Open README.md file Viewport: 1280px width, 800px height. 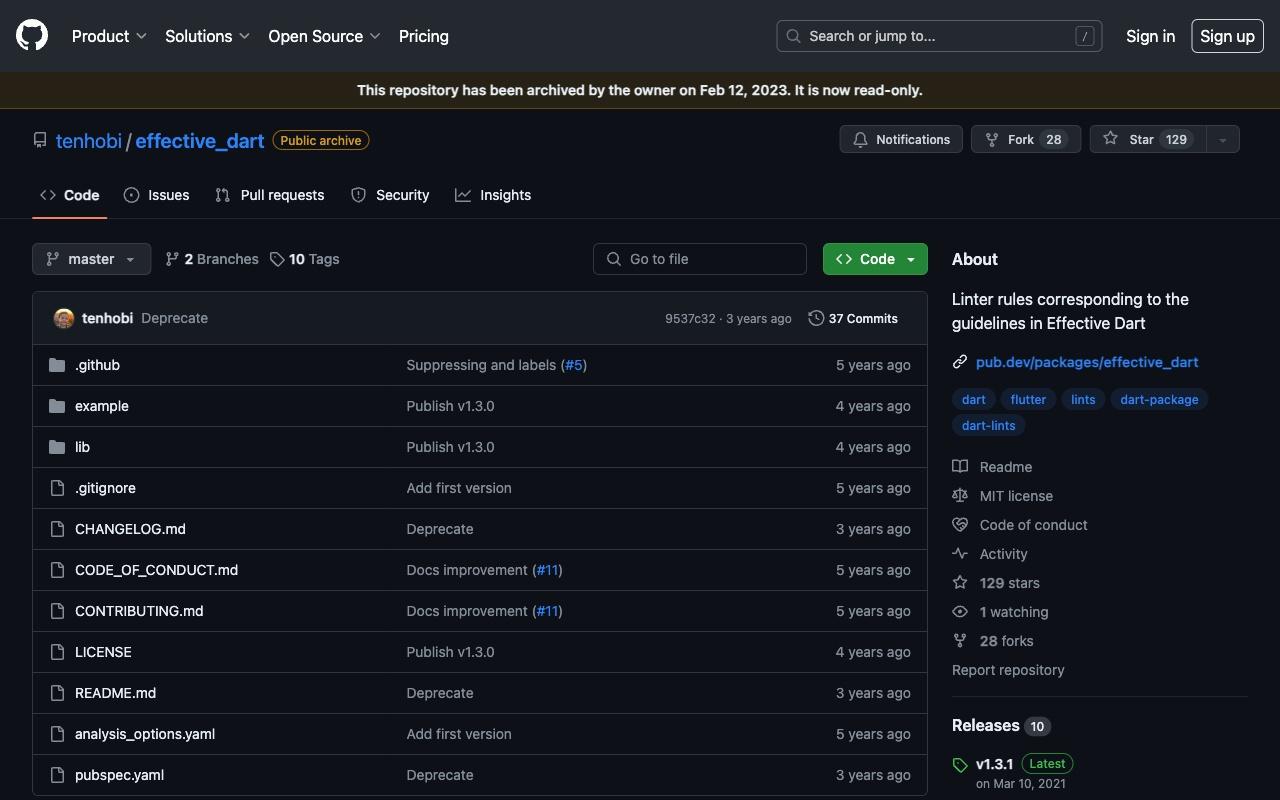[115, 693]
